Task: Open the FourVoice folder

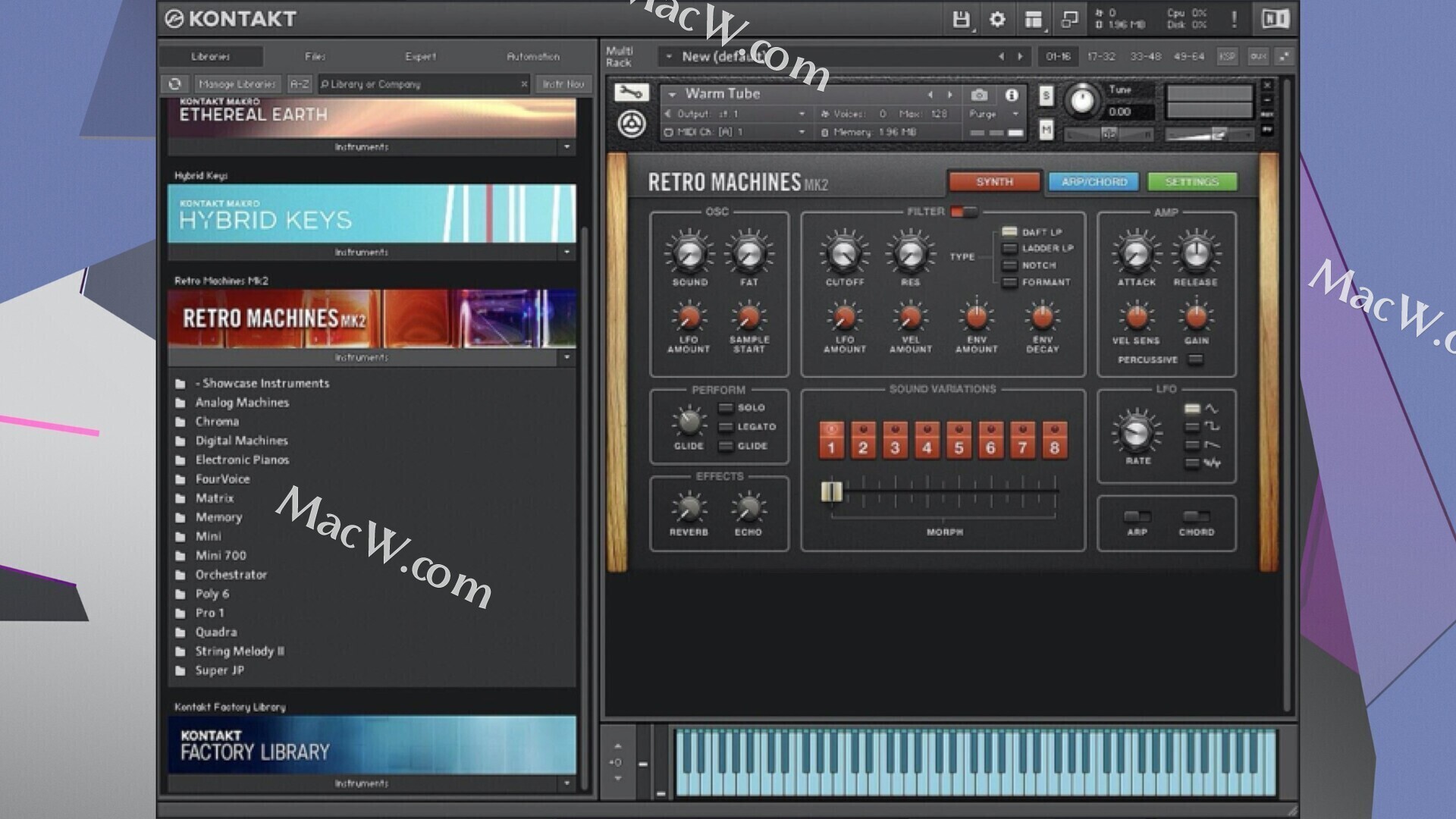Action: pos(222,479)
